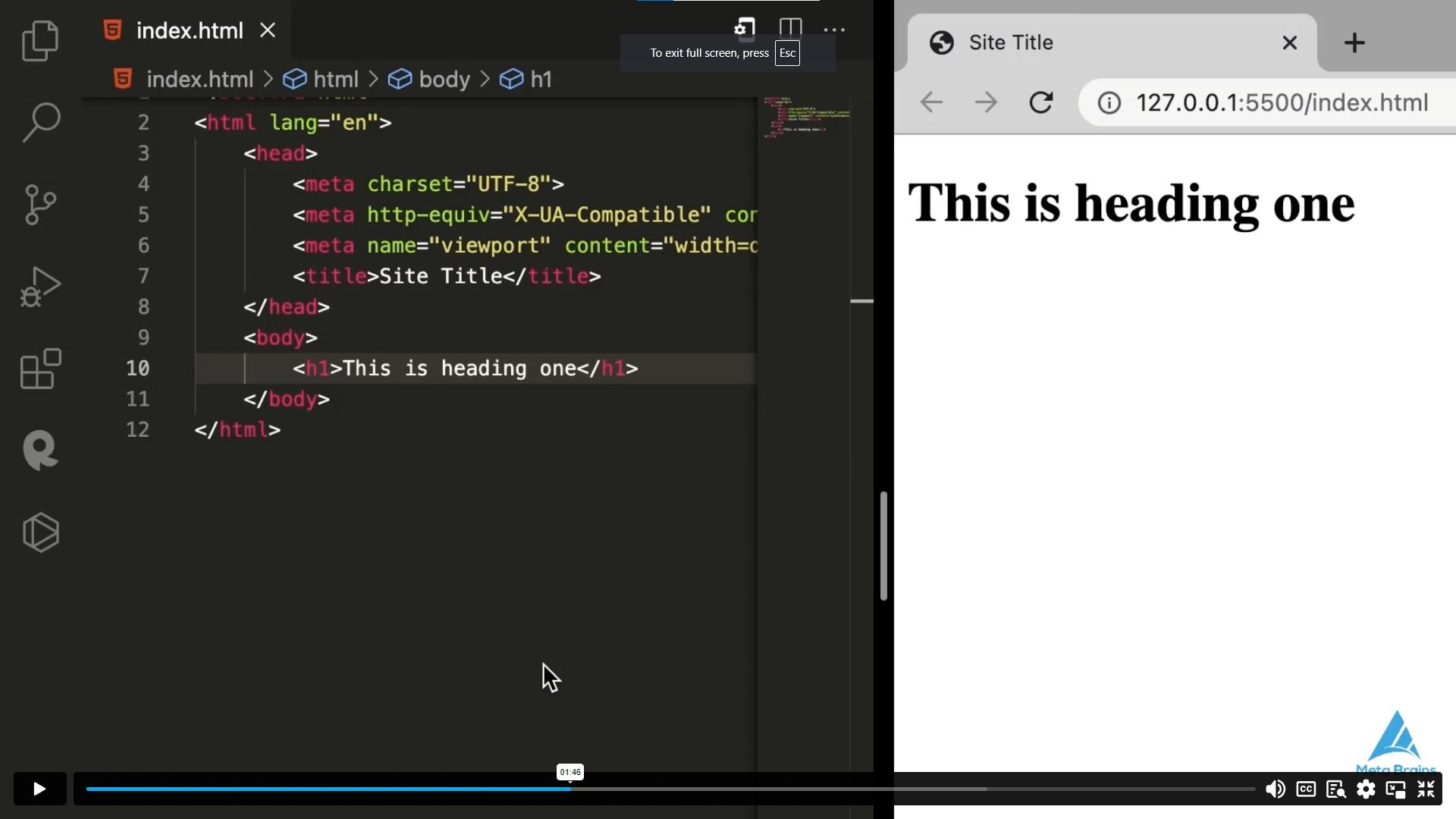
Task: Click the html lang="en" code line
Action: (x=293, y=123)
